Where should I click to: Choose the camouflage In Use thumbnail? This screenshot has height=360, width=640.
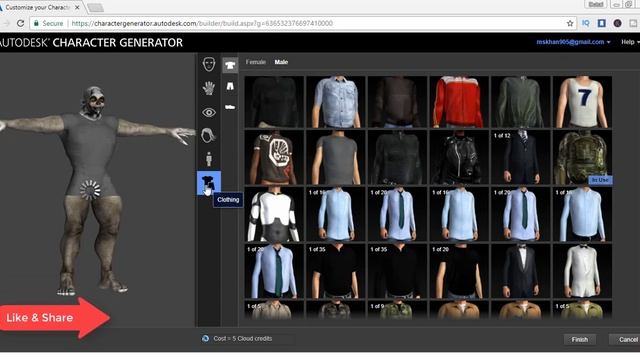click(x=582, y=158)
